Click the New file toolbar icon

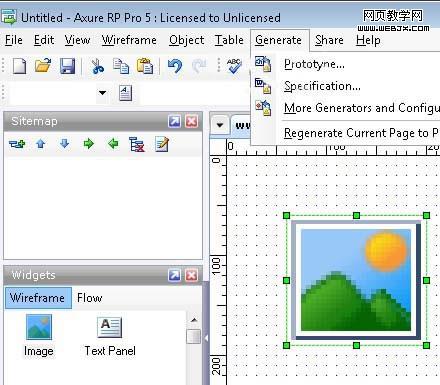pyautogui.click(x=20, y=65)
